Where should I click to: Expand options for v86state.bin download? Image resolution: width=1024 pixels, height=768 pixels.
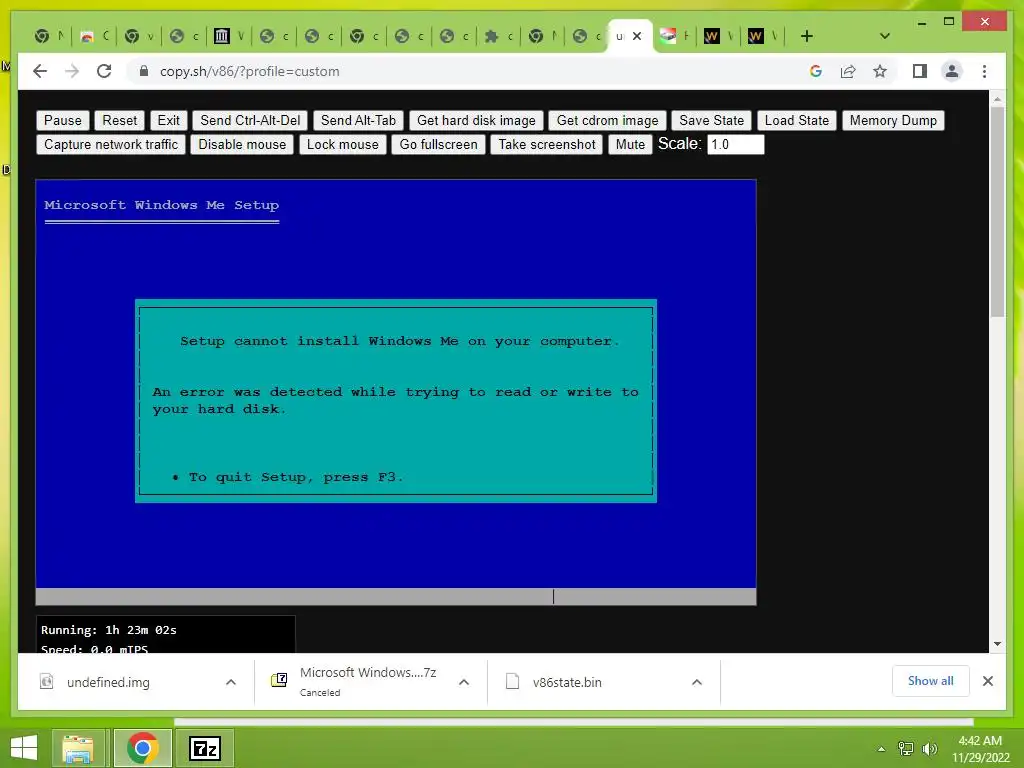(x=697, y=682)
